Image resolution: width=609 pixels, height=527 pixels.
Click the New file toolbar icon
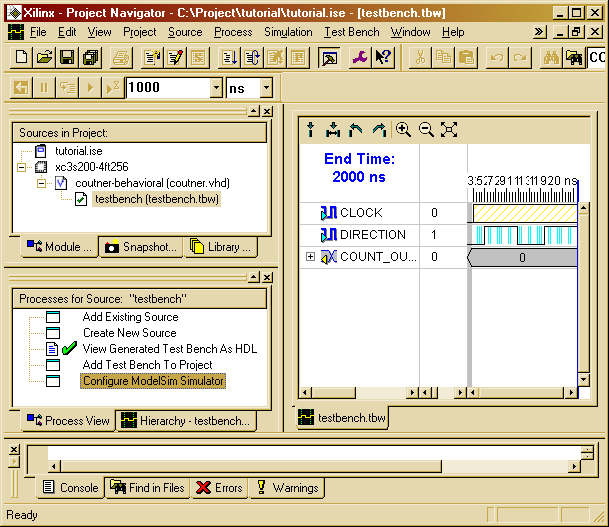[x=21, y=58]
